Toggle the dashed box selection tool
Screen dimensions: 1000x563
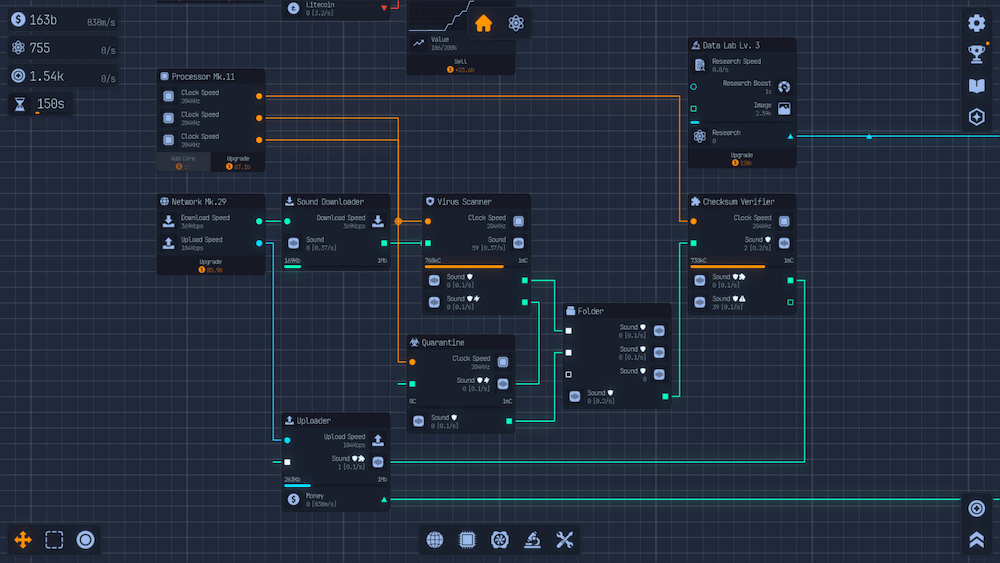coord(54,540)
